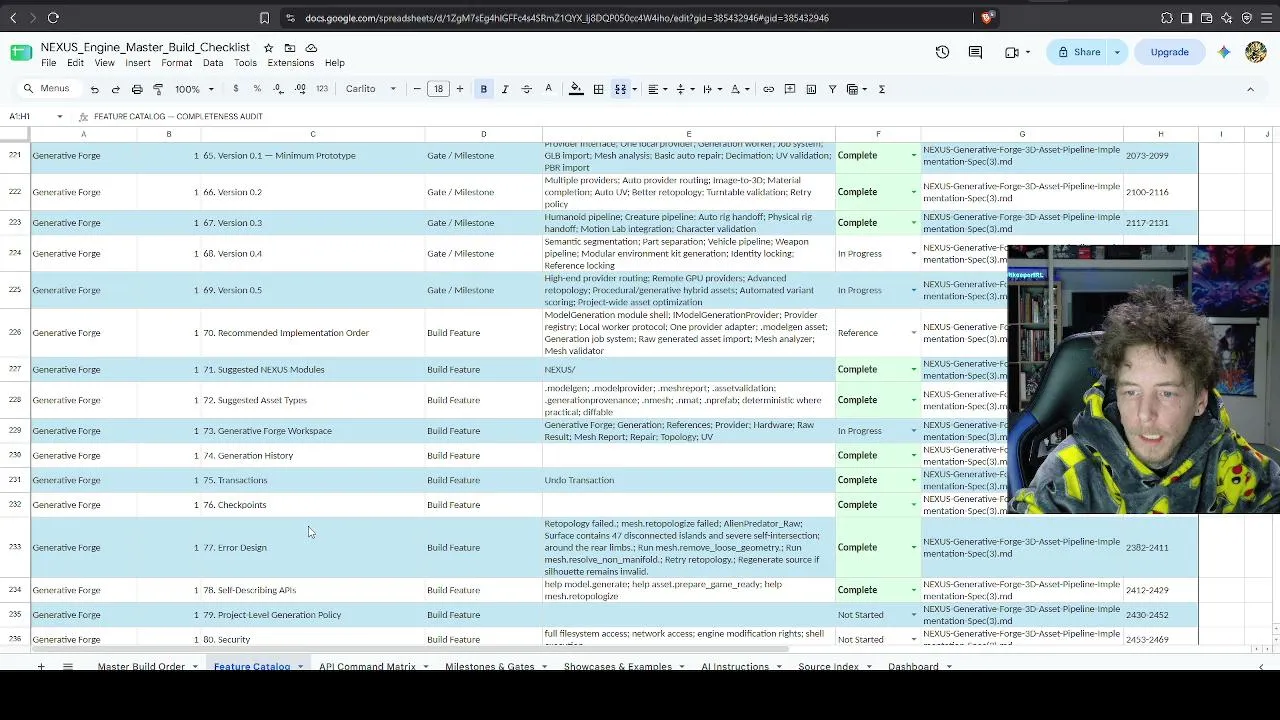Image resolution: width=1280 pixels, height=720 pixels.
Task: Move the document to a folder
Action: pyautogui.click(x=290, y=47)
